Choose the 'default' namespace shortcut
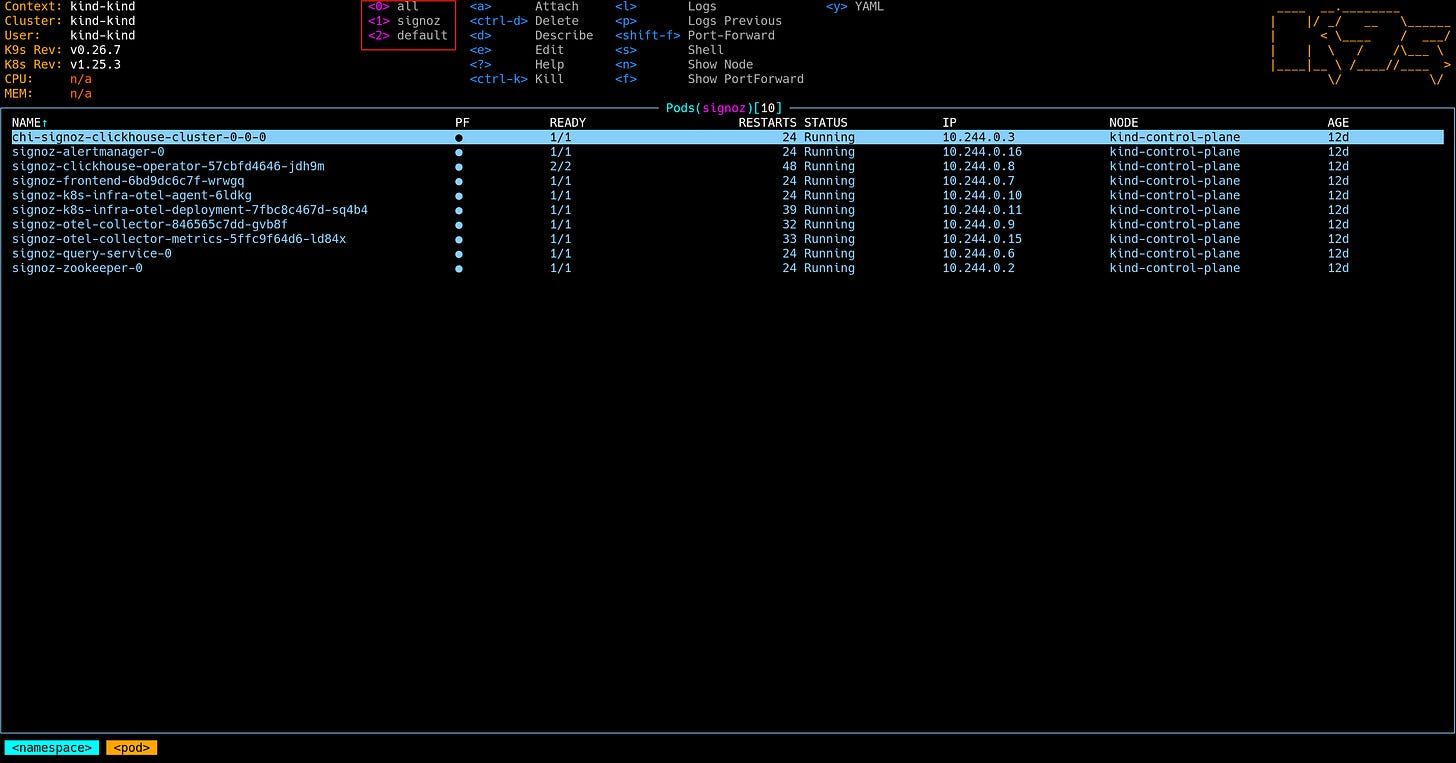The image size is (1456, 763). point(408,35)
